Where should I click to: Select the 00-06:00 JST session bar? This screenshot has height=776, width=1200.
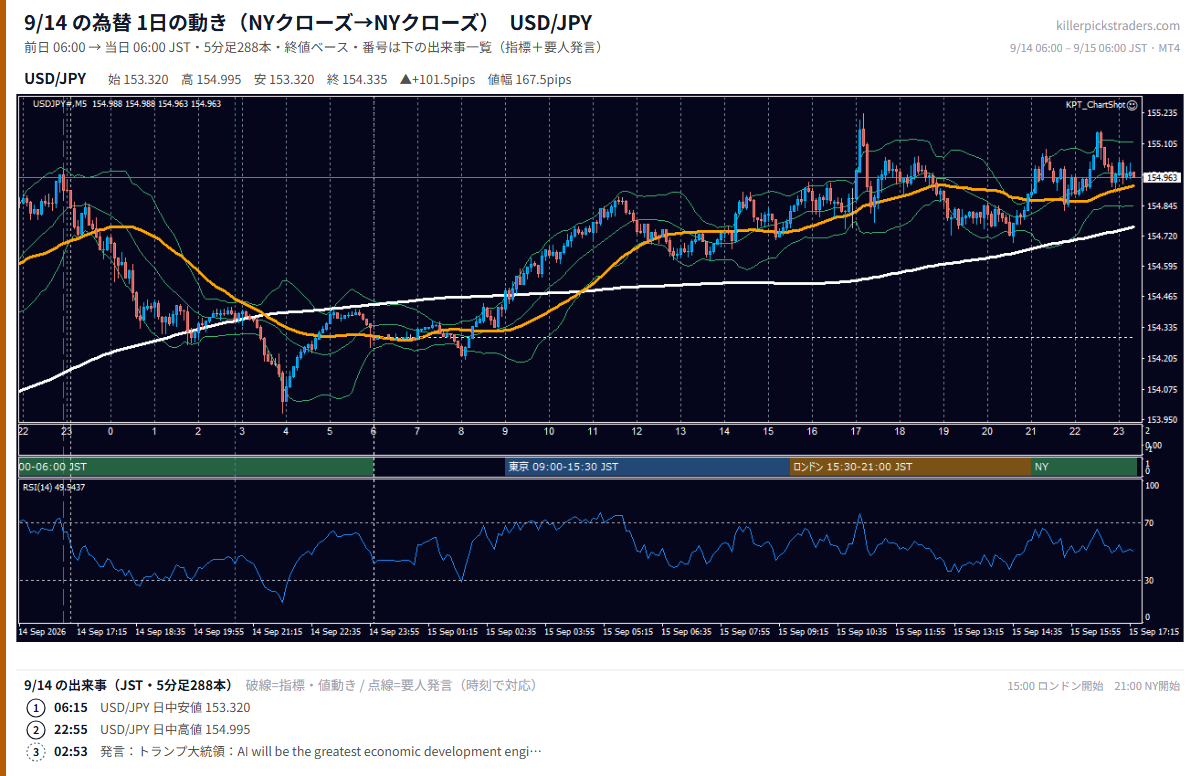(196, 467)
